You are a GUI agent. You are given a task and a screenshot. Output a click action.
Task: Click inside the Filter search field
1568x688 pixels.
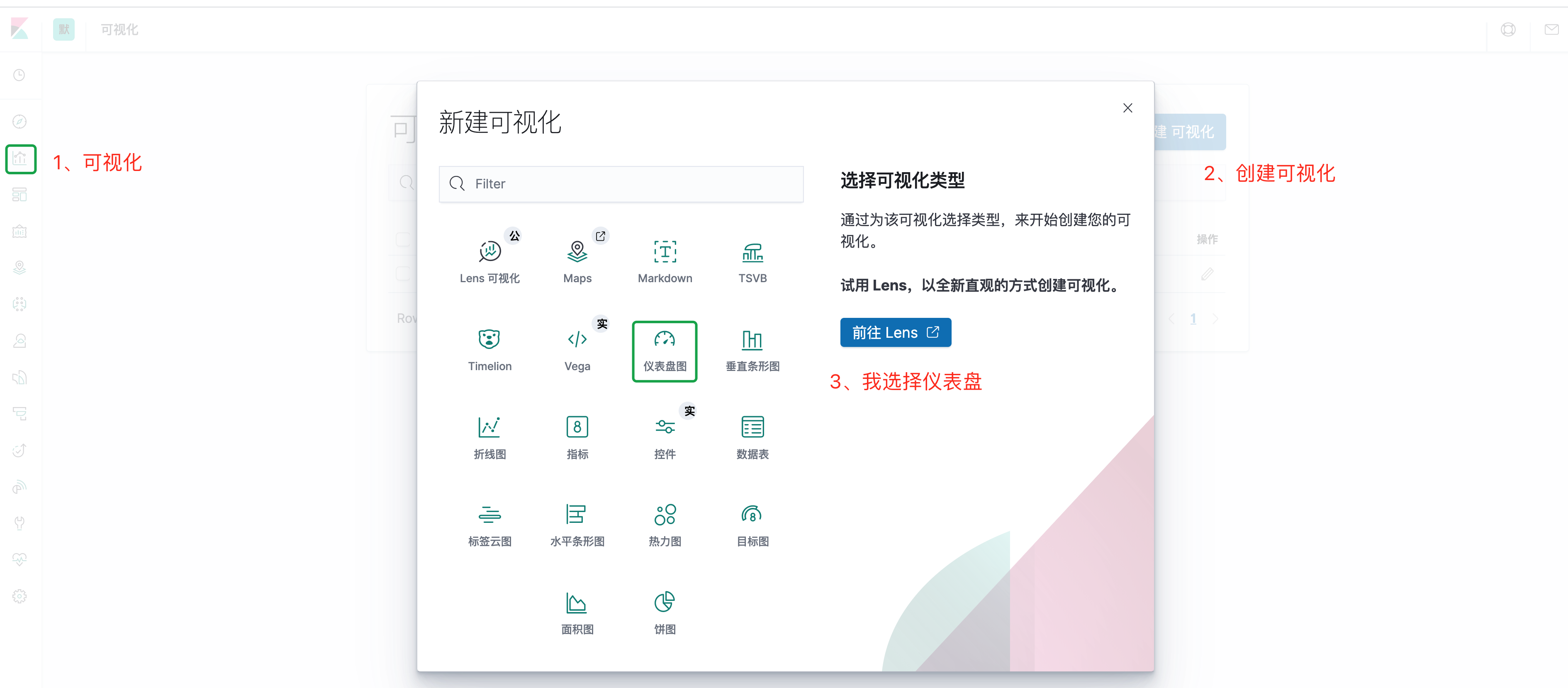click(621, 184)
